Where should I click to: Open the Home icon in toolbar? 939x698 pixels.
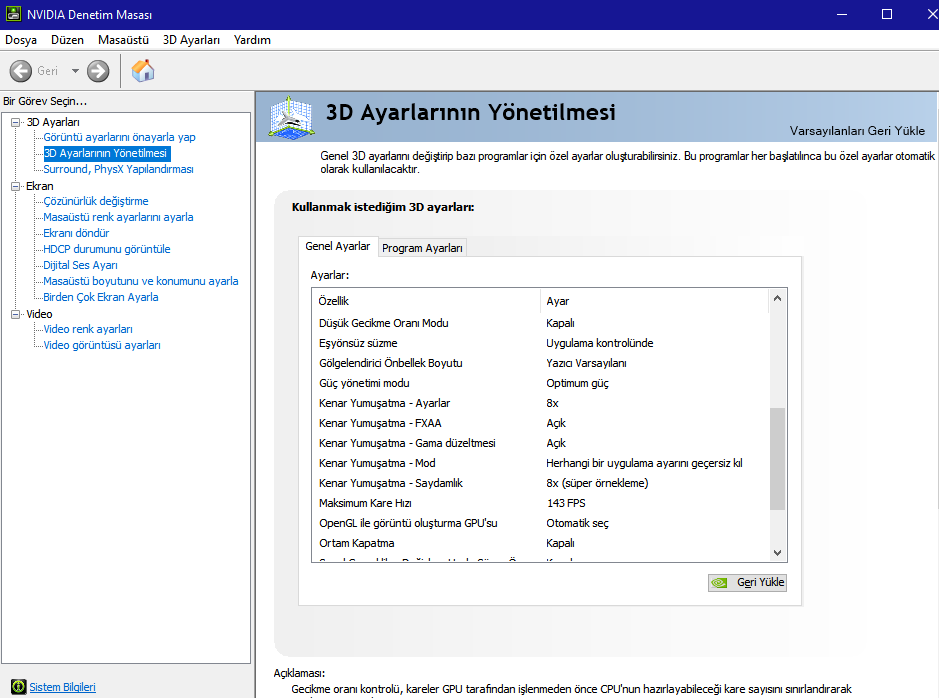tap(143, 71)
